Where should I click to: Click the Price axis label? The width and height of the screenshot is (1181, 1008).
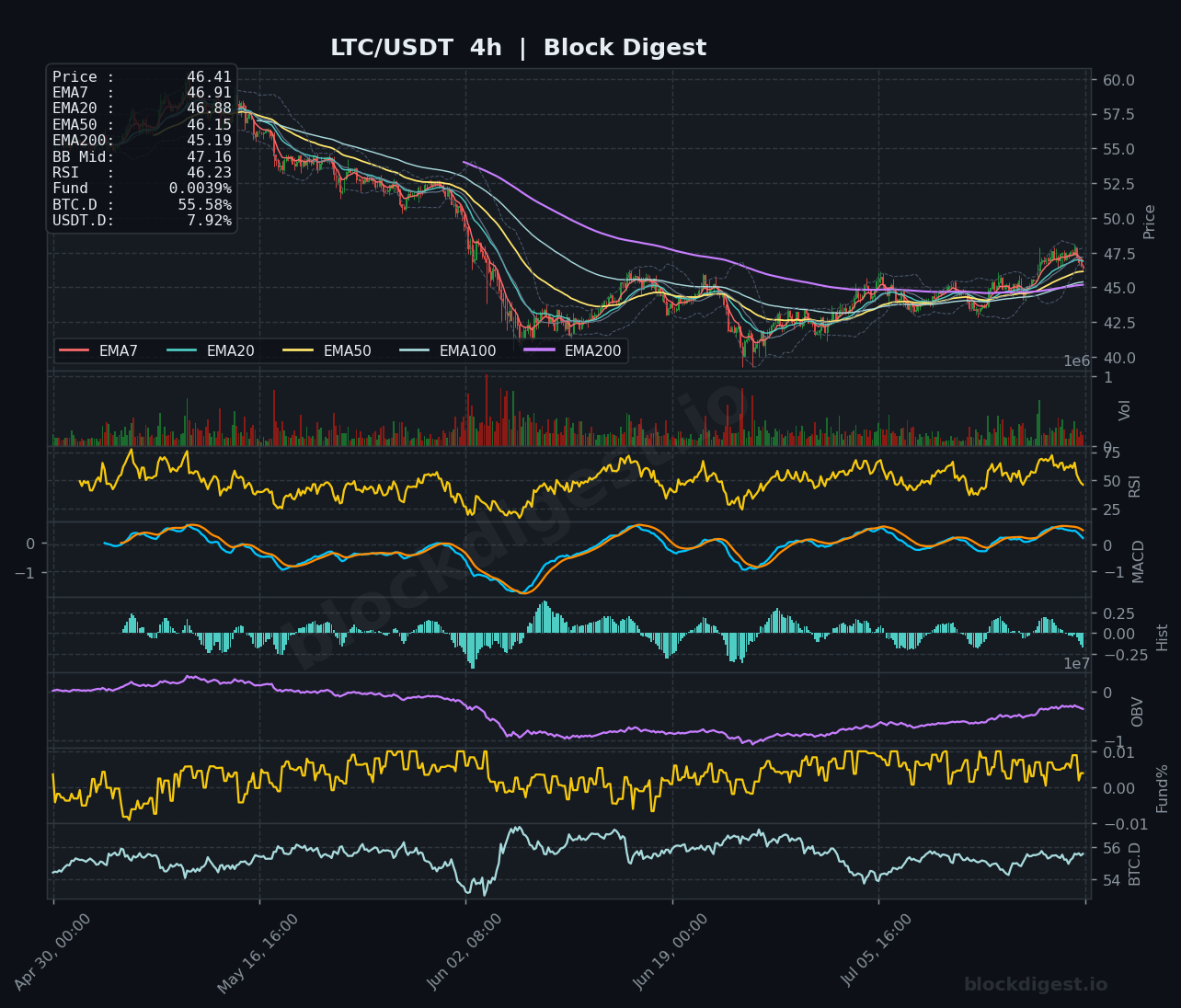tap(1150, 222)
